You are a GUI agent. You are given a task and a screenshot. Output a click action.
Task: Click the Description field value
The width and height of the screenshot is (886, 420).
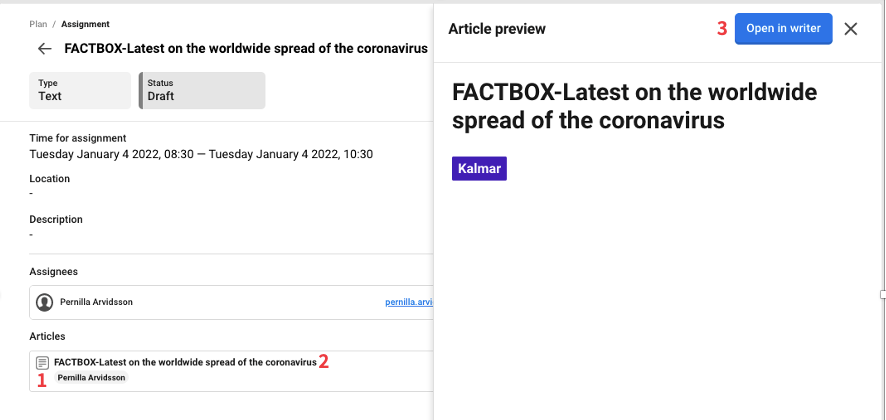coord(32,234)
